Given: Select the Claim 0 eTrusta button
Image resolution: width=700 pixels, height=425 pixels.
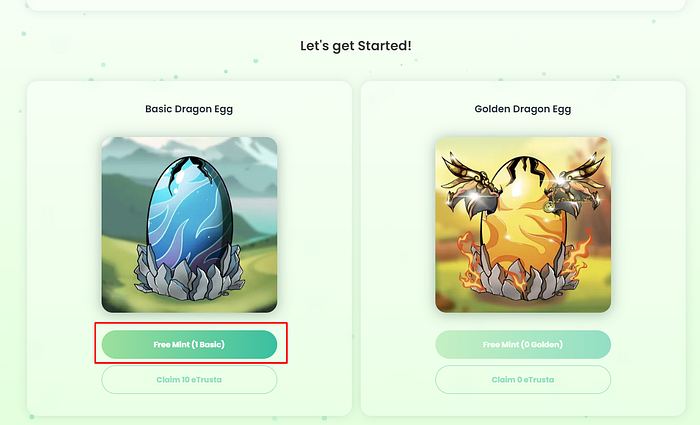Looking at the screenshot, I should pyautogui.click(x=523, y=379).
